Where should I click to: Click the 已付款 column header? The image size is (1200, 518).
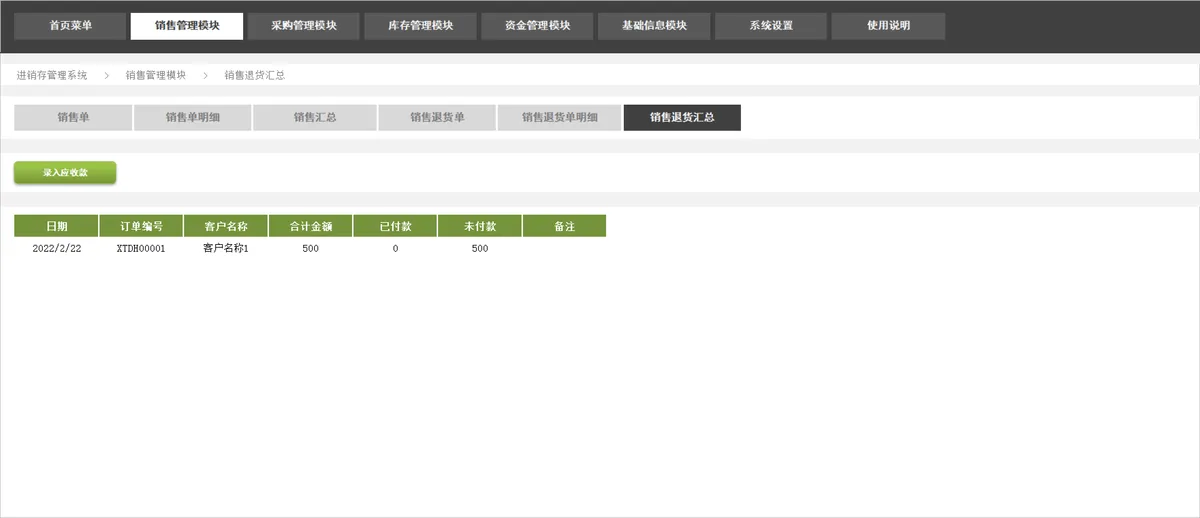pyautogui.click(x=395, y=226)
